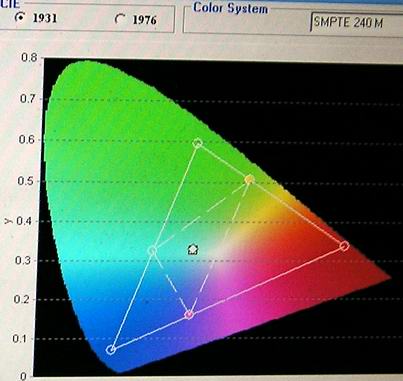Open the SMPTE 240 M color system dropdown

[357, 23]
